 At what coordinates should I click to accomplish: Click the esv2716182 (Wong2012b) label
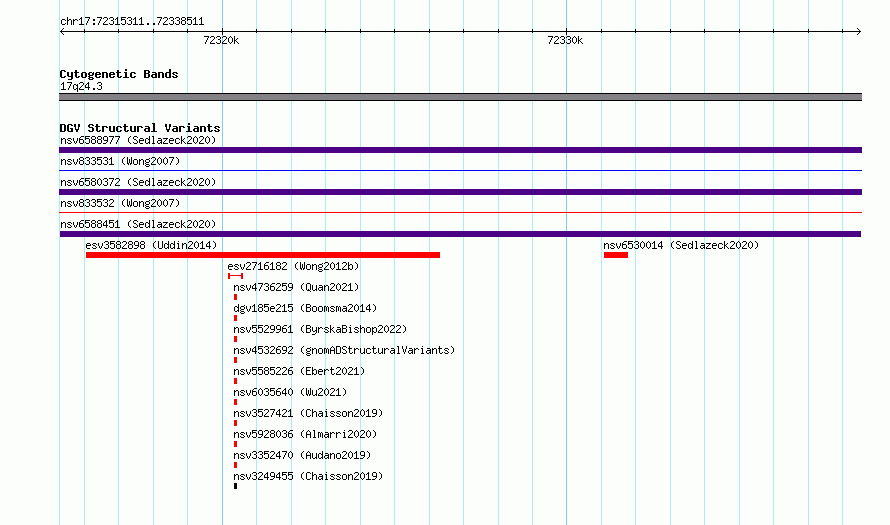293,266
